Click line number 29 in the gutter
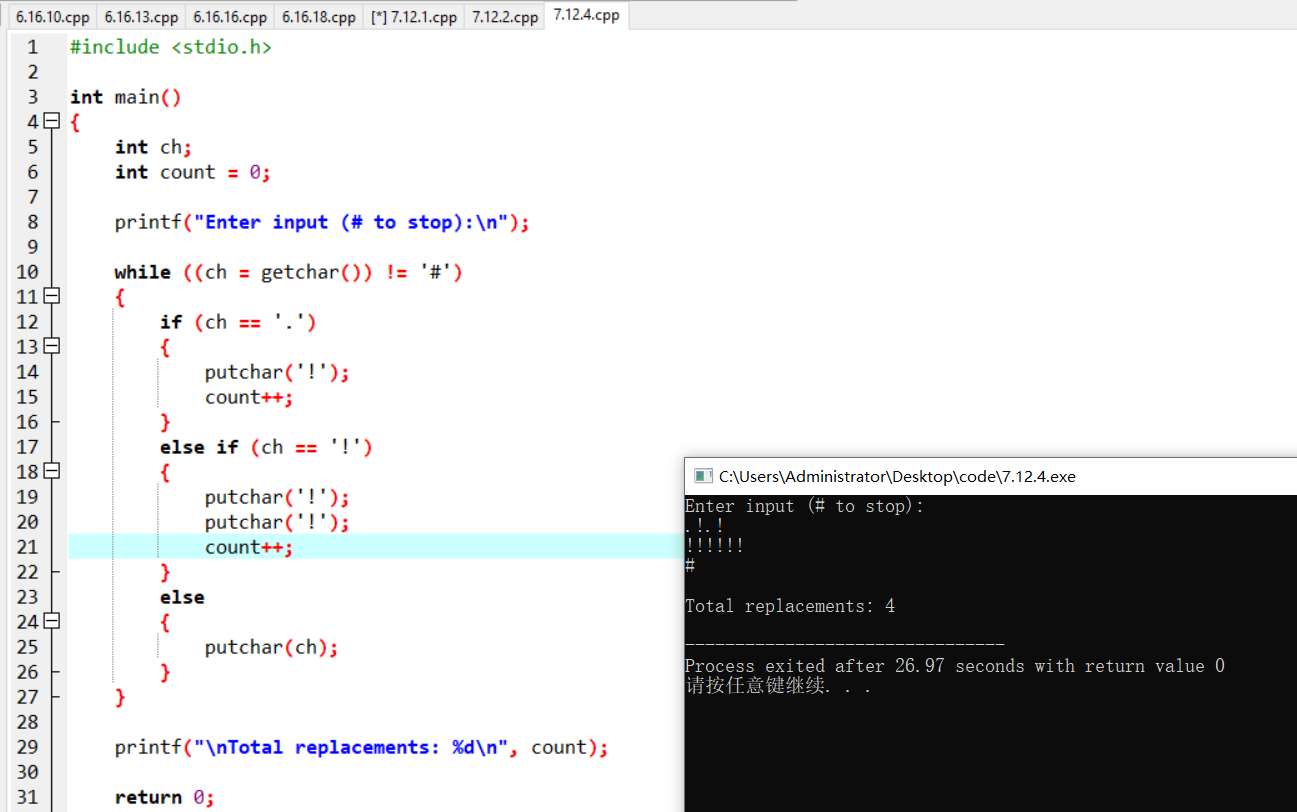1297x812 pixels. [27, 747]
